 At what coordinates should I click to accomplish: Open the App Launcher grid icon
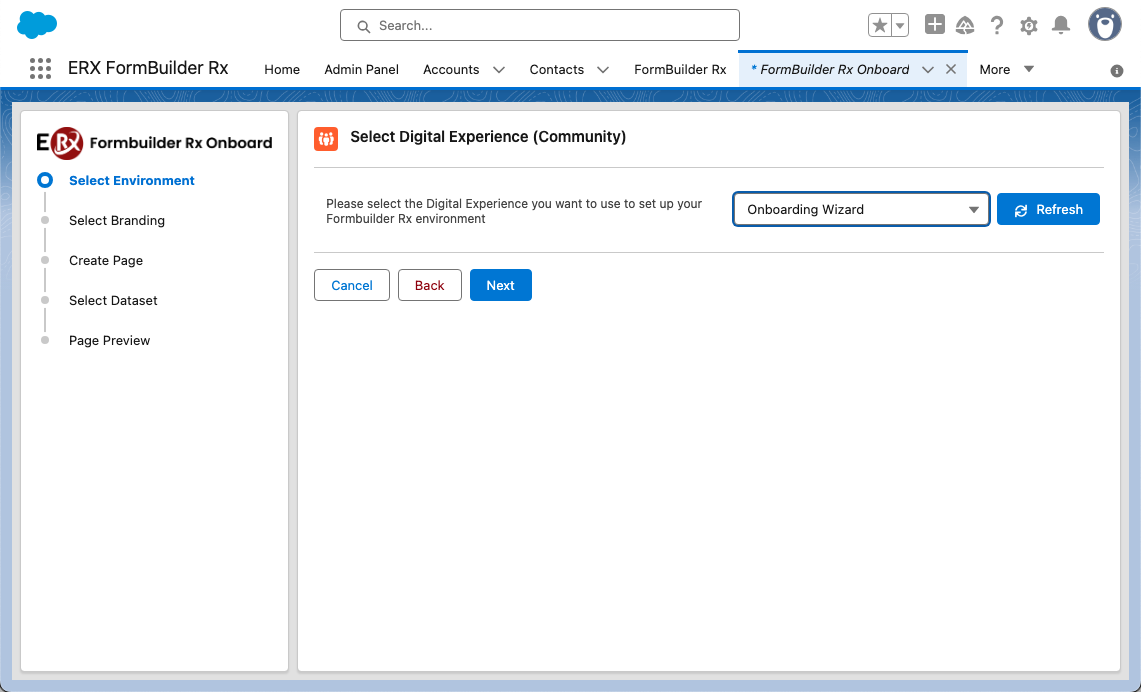(40, 69)
